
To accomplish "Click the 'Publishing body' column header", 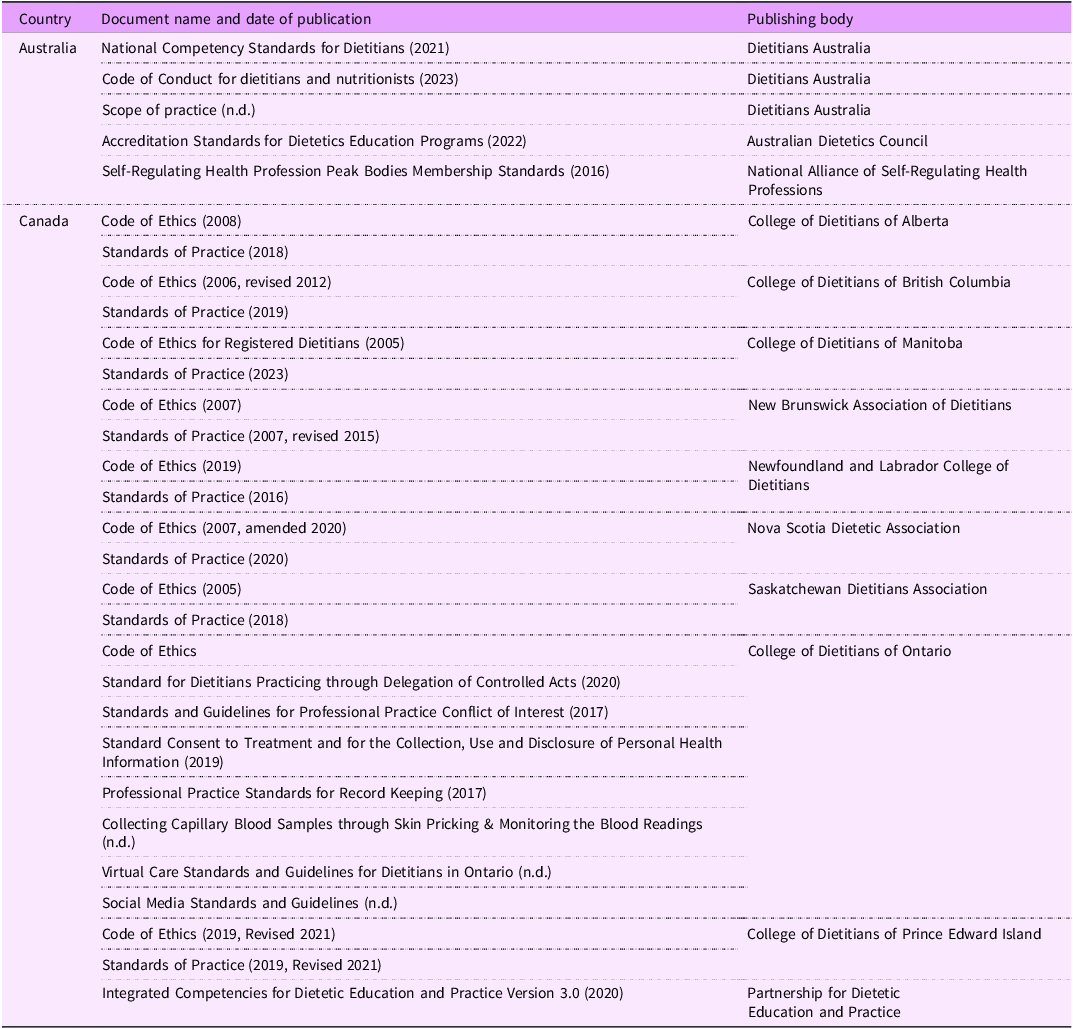I will (x=800, y=19).
